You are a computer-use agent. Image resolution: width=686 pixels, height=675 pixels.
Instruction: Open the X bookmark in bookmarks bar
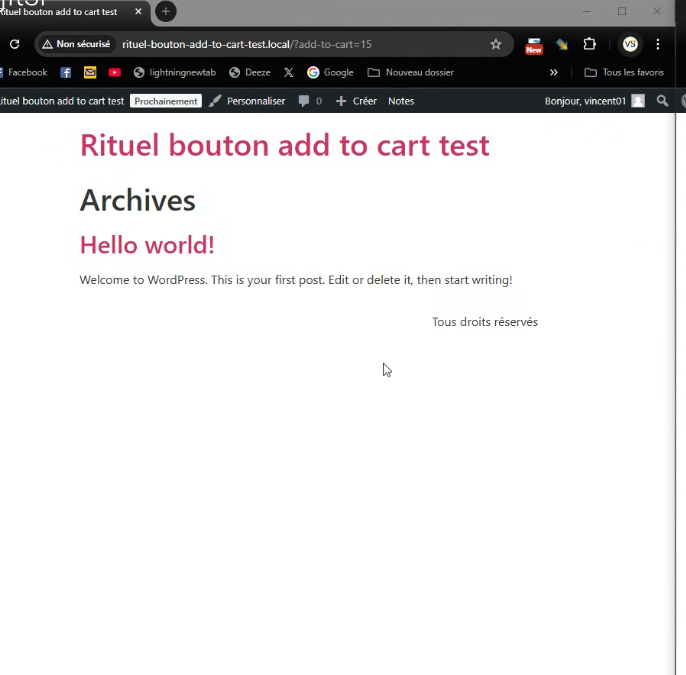[x=288, y=73]
